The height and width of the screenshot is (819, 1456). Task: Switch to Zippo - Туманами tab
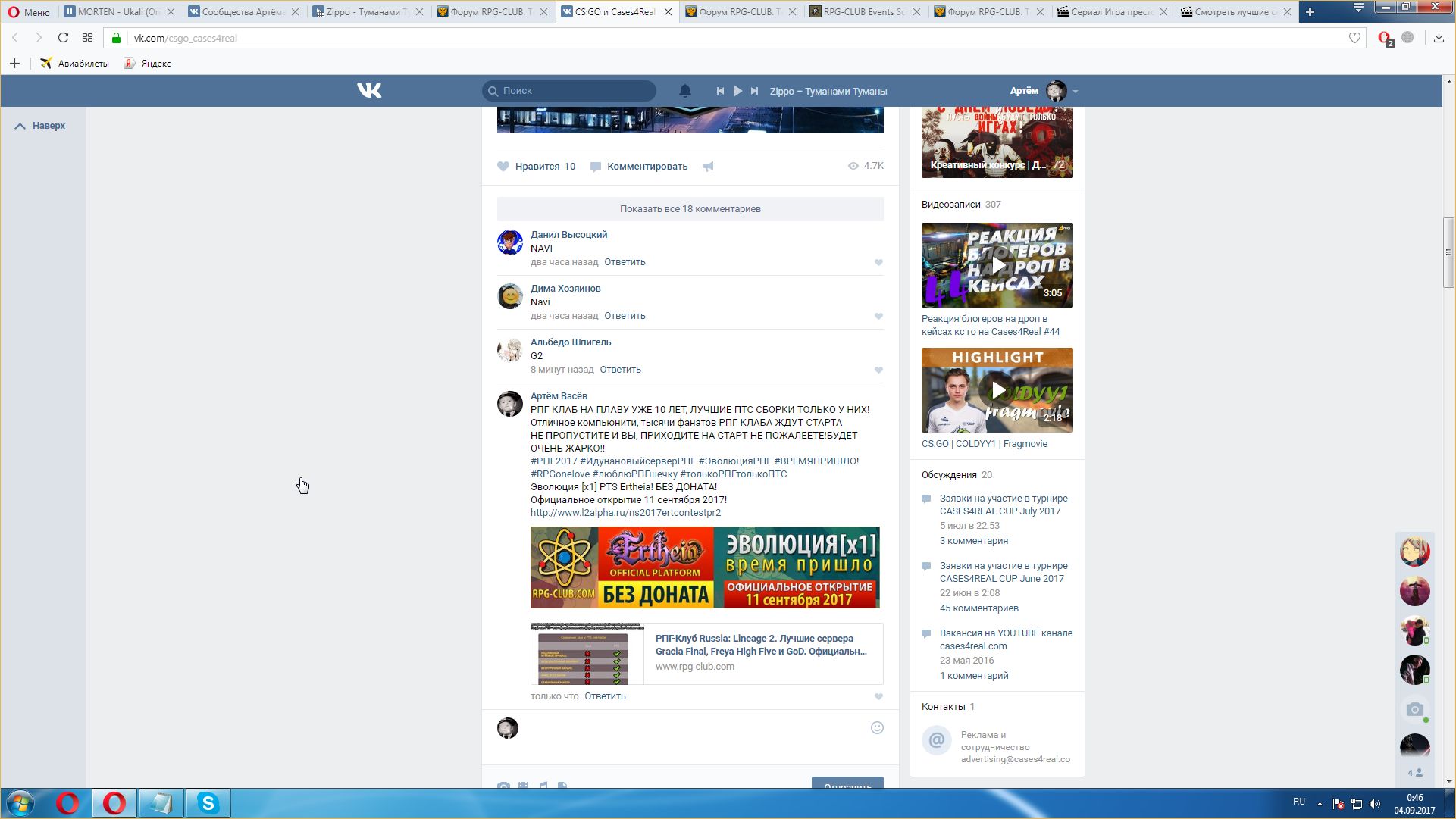[x=368, y=11]
